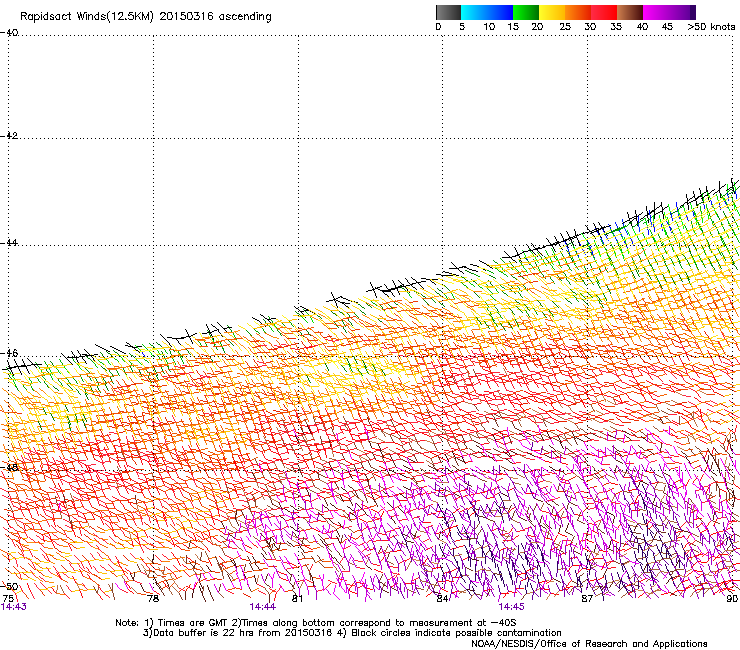Click the brown 35-40 knots color band
Screen dimensions: 740x650
630,12
